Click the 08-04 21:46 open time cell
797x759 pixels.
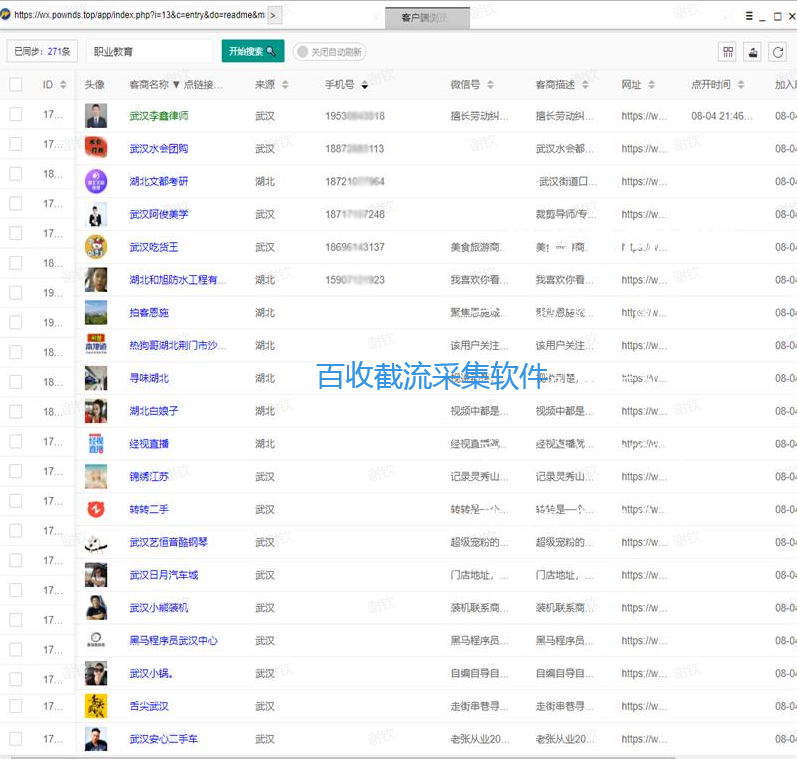[721, 116]
